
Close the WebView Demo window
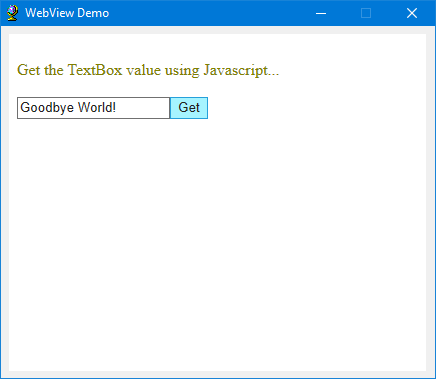pyautogui.click(x=412, y=13)
